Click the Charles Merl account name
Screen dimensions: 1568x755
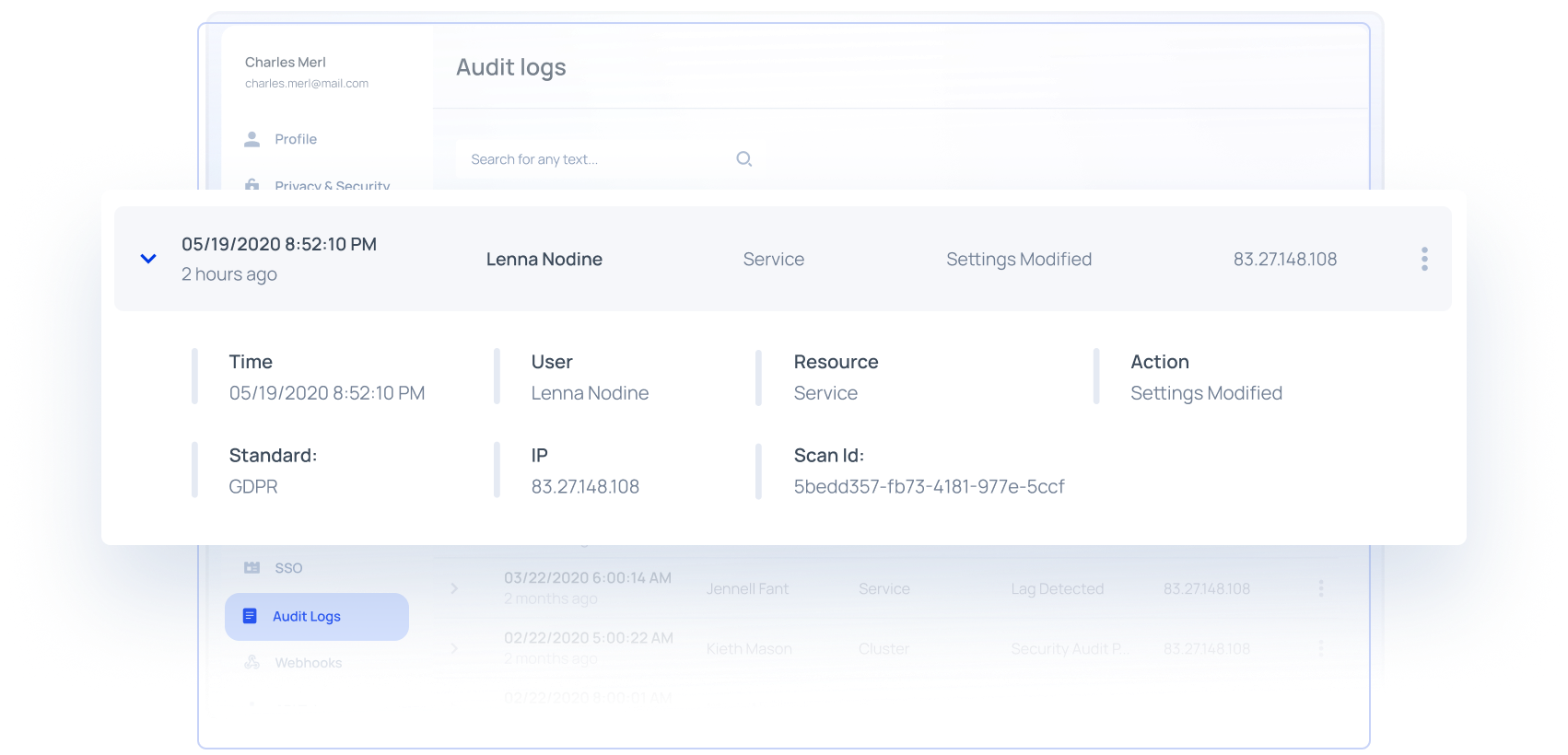pyautogui.click(x=286, y=63)
